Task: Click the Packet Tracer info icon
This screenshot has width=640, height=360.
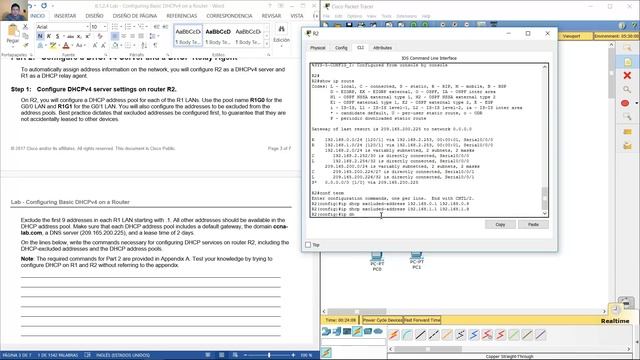Action: pyautogui.click(x=622, y=26)
